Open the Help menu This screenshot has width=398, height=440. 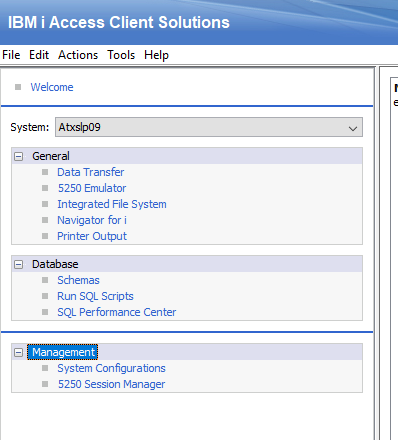(x=156, y=55)
